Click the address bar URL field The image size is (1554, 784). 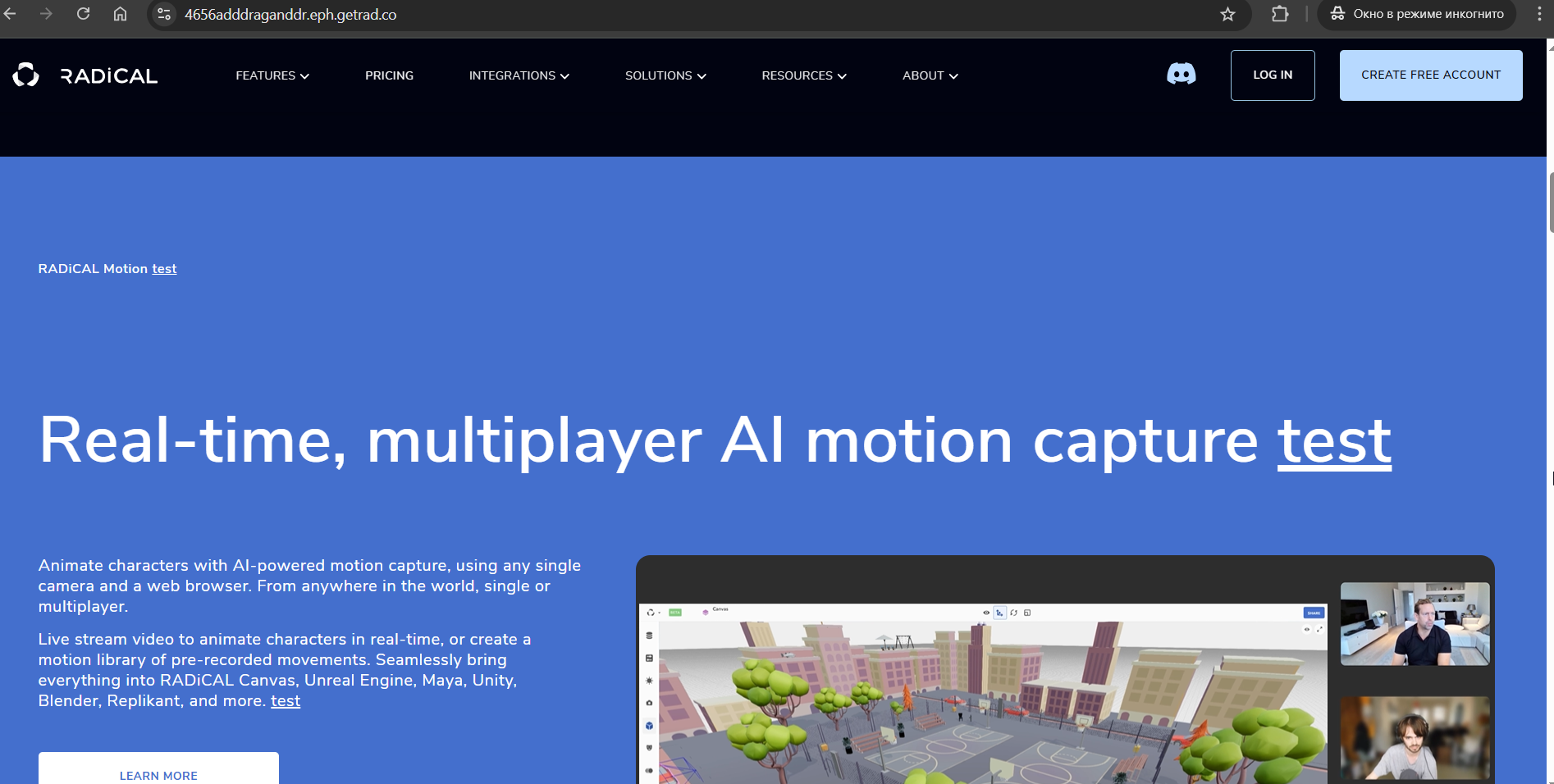[x=697, y=15]
